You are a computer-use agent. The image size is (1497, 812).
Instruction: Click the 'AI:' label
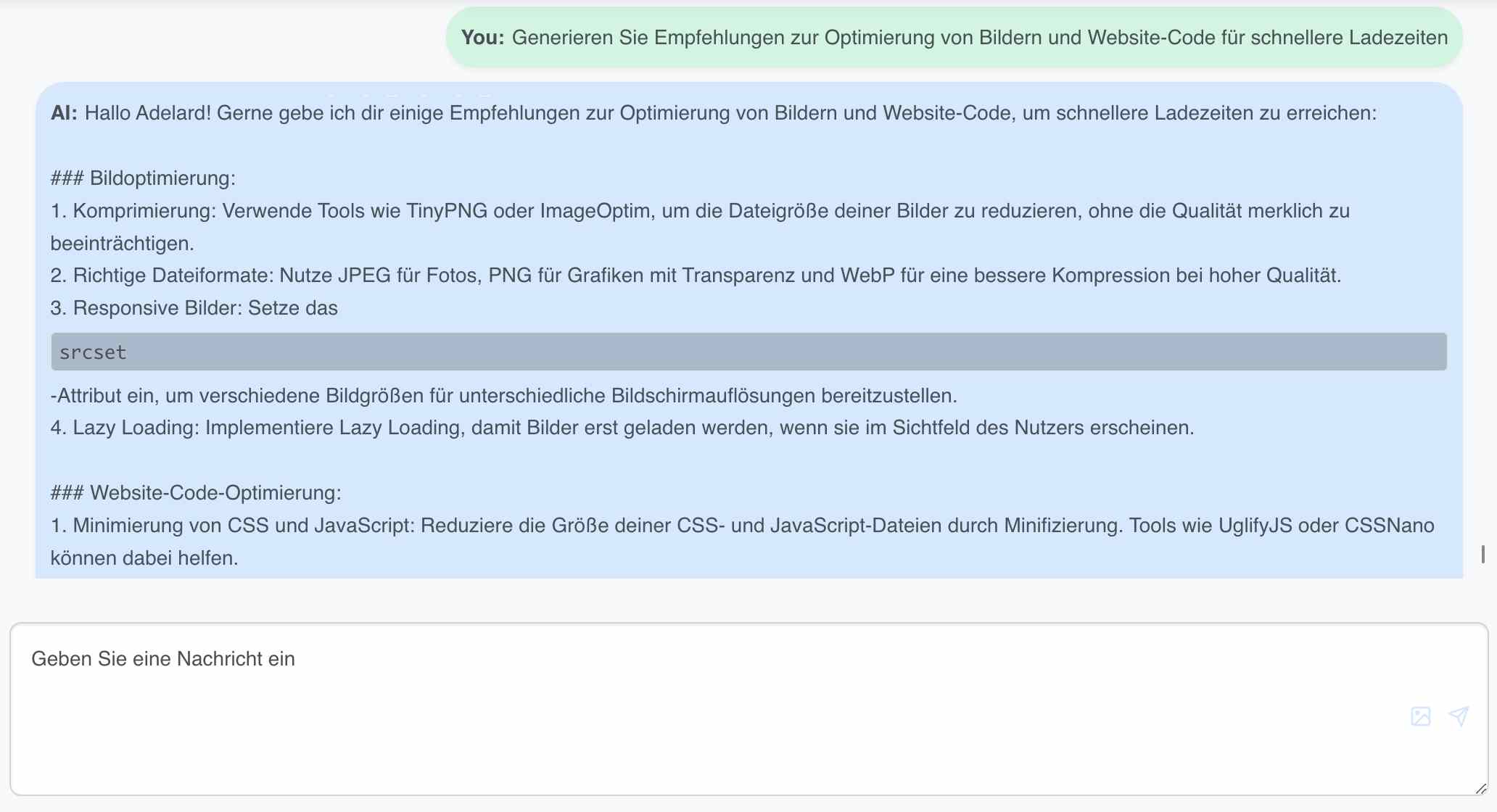coord(64,113)
